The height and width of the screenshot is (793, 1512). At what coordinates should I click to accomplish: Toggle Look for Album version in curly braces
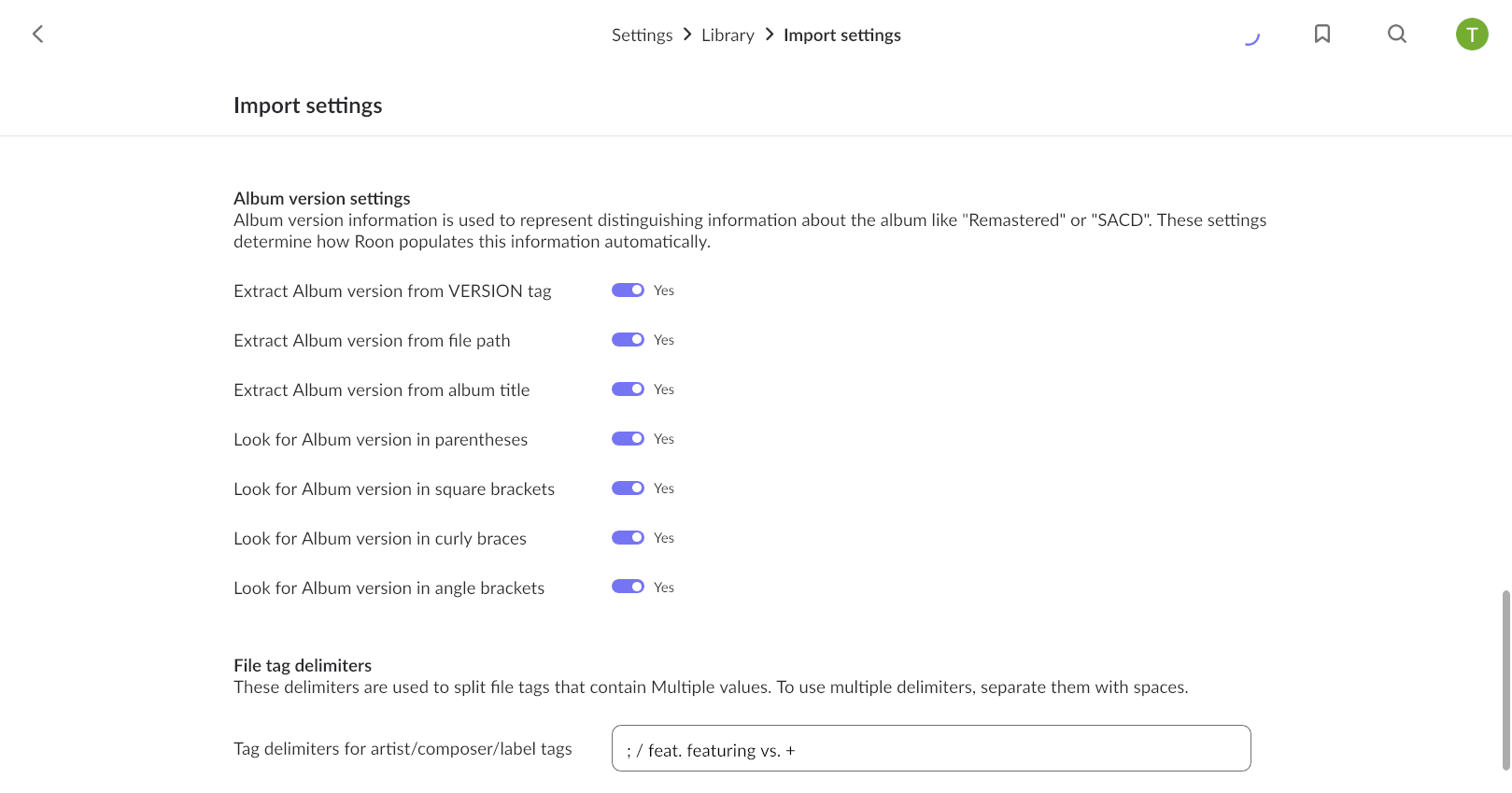click(x=628, y=538)
